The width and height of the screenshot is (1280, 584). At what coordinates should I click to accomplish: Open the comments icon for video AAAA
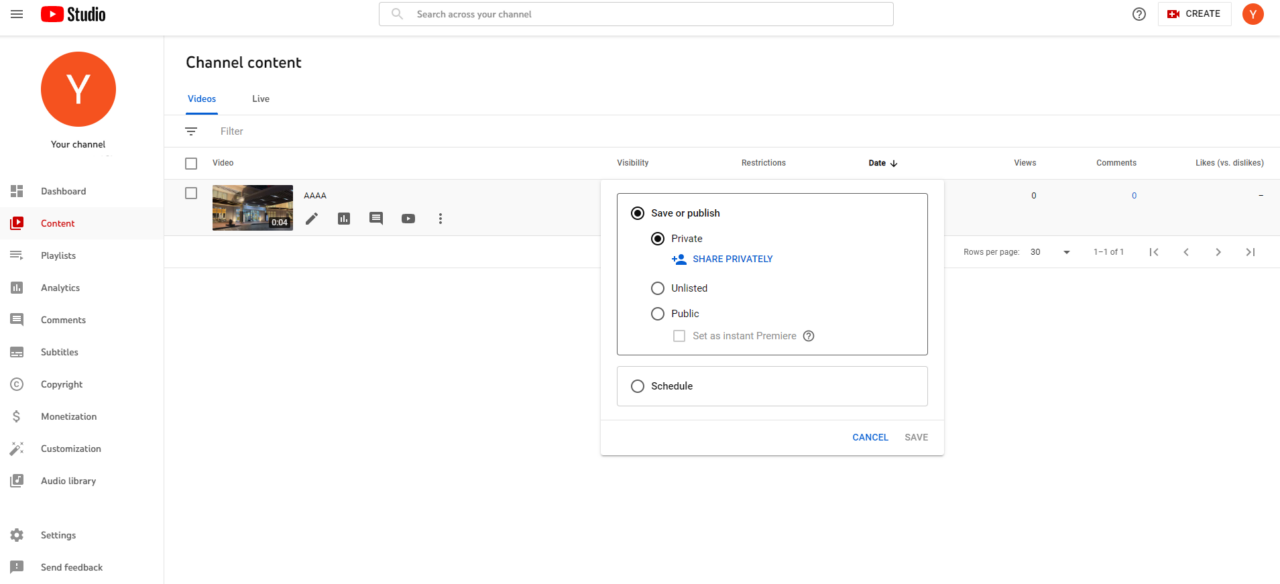375,218
